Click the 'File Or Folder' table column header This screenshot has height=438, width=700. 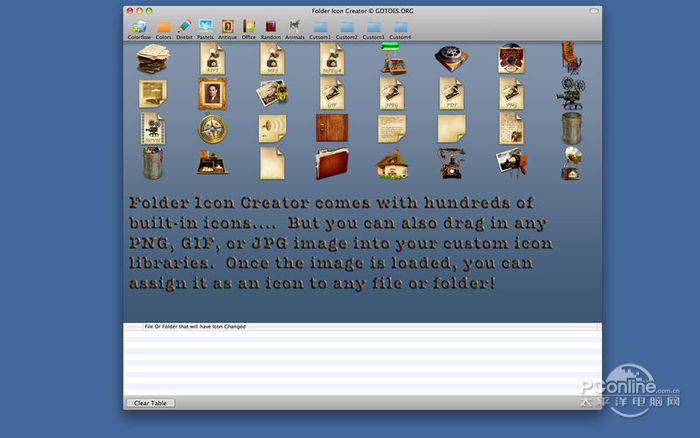point(370,327)
